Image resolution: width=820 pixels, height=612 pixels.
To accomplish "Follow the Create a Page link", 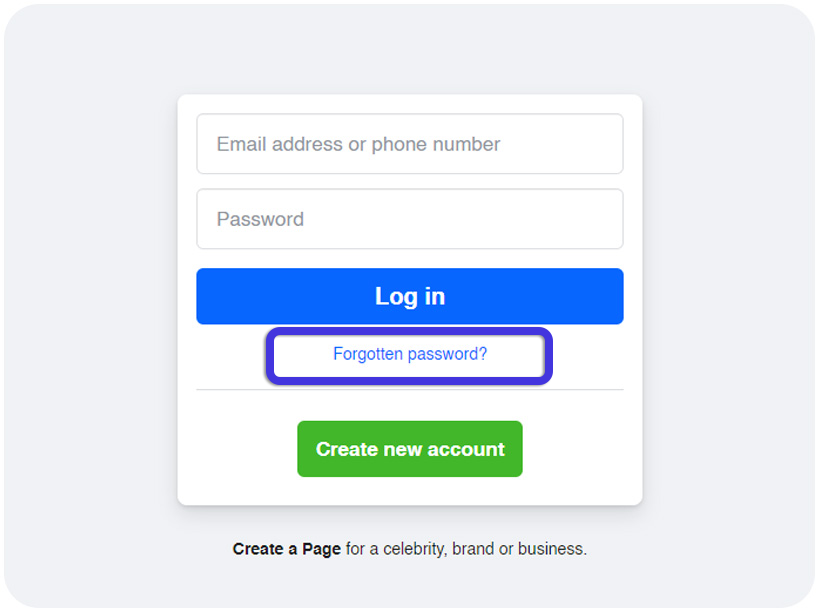I will click(x=287, y=549).
